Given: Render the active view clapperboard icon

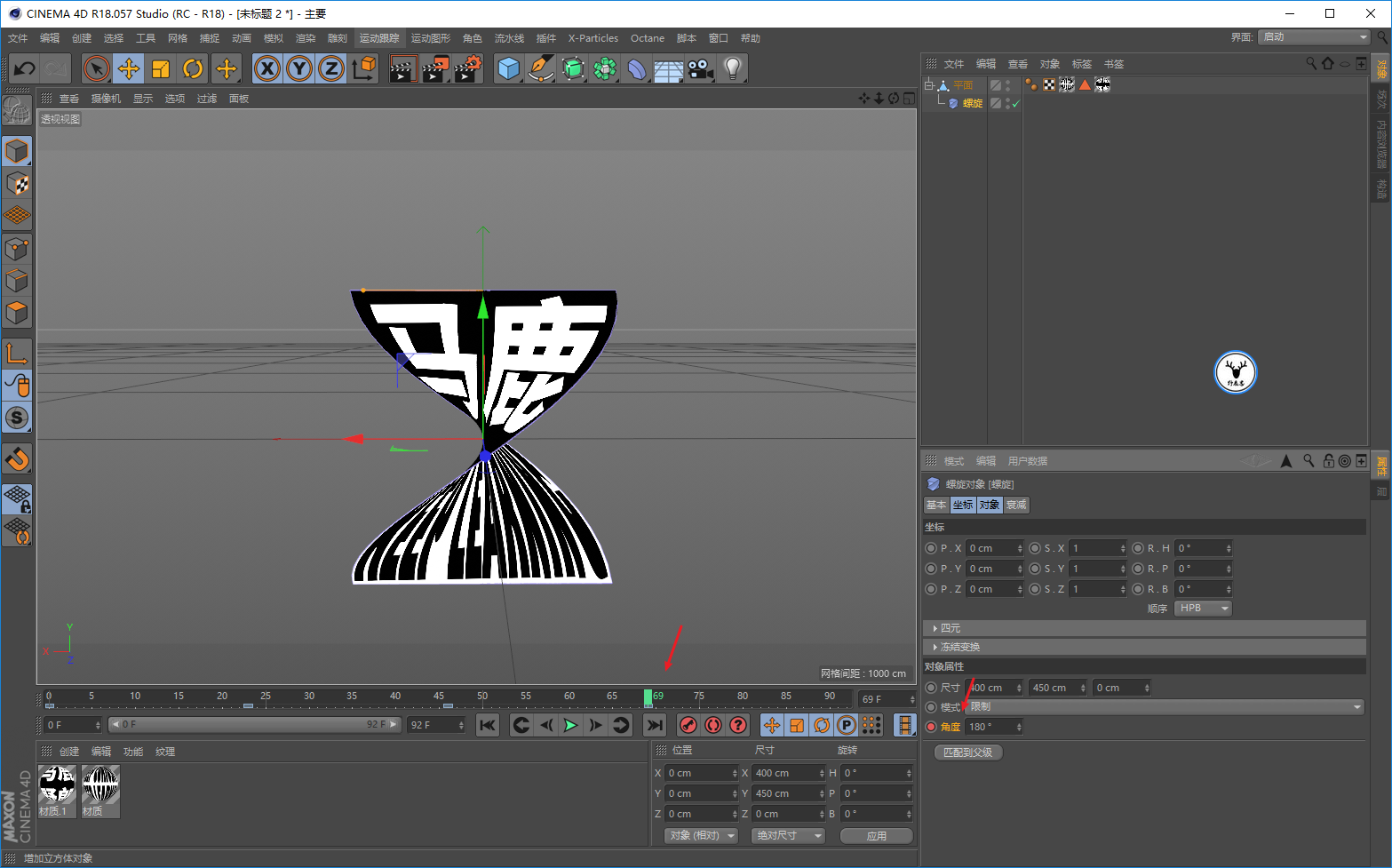Looking at the screenshot, I should tap(403, 68).
